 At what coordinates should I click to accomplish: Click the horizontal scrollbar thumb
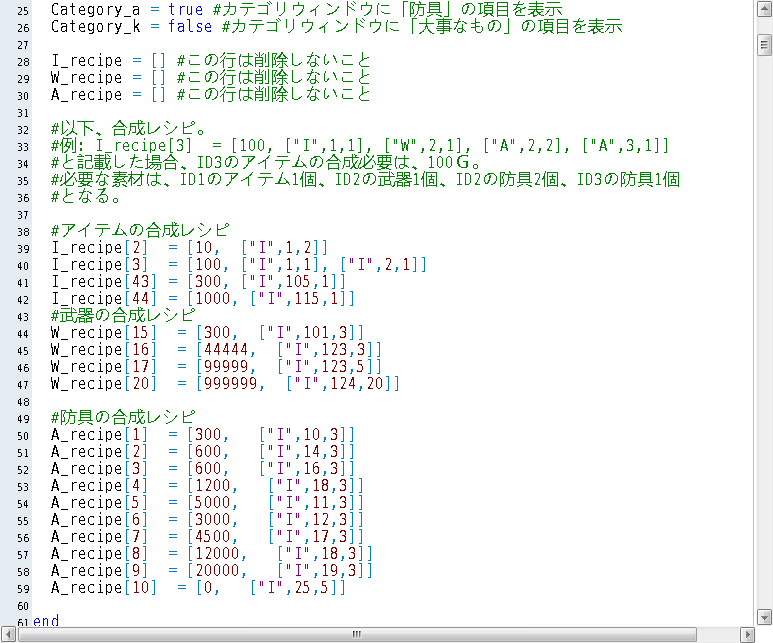(x=357, y=634)
